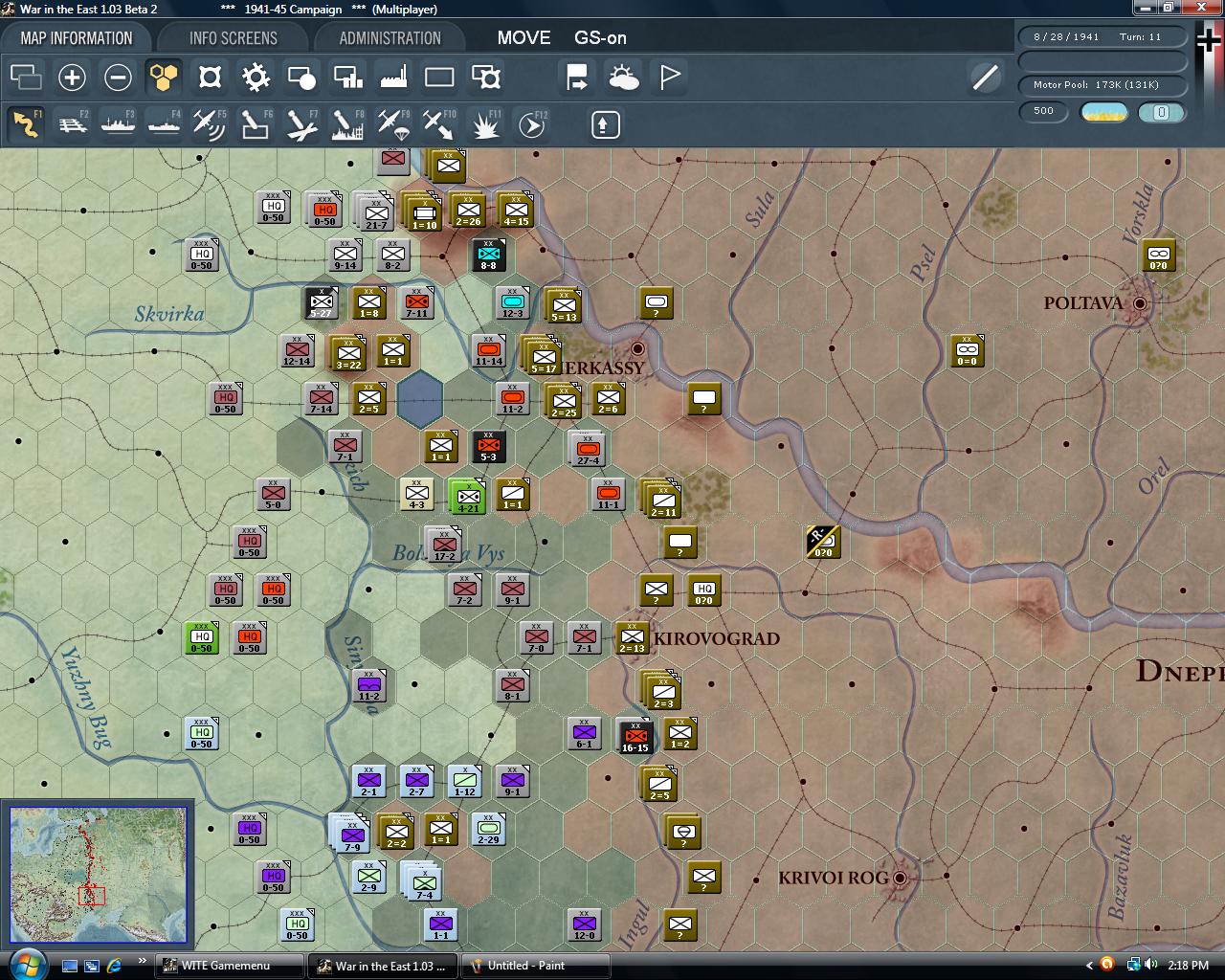Click the F8 bomb city mode icon
1225x980 pixels.
[347, 124]
